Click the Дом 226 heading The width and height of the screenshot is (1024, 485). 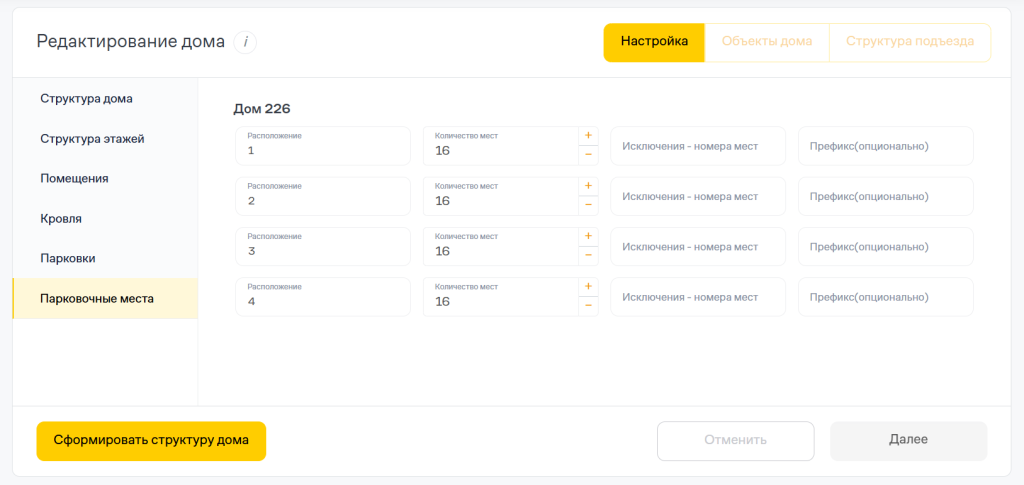[x=261, y=109]
